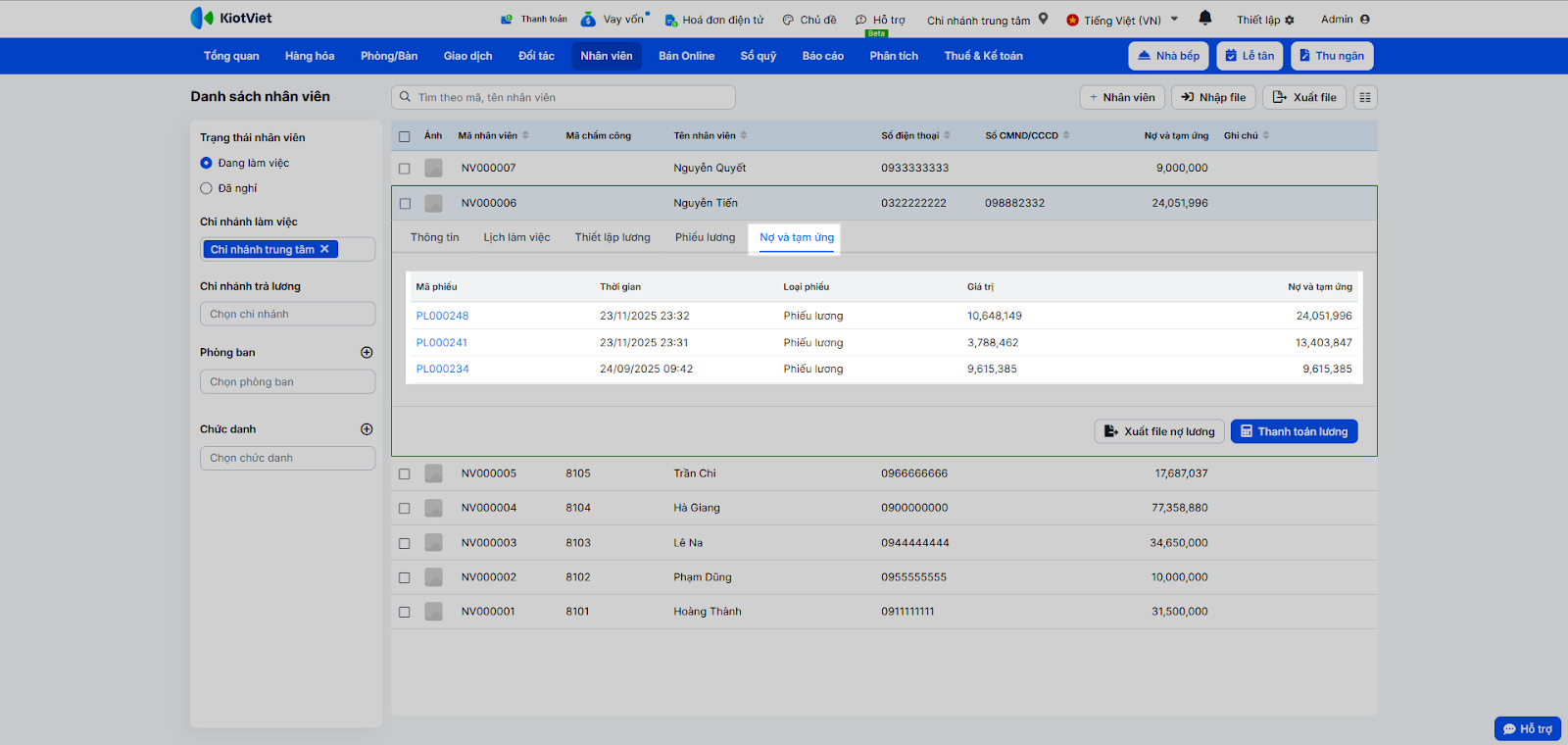Switch to the Phiếu lương tab

tap(705, 237)
